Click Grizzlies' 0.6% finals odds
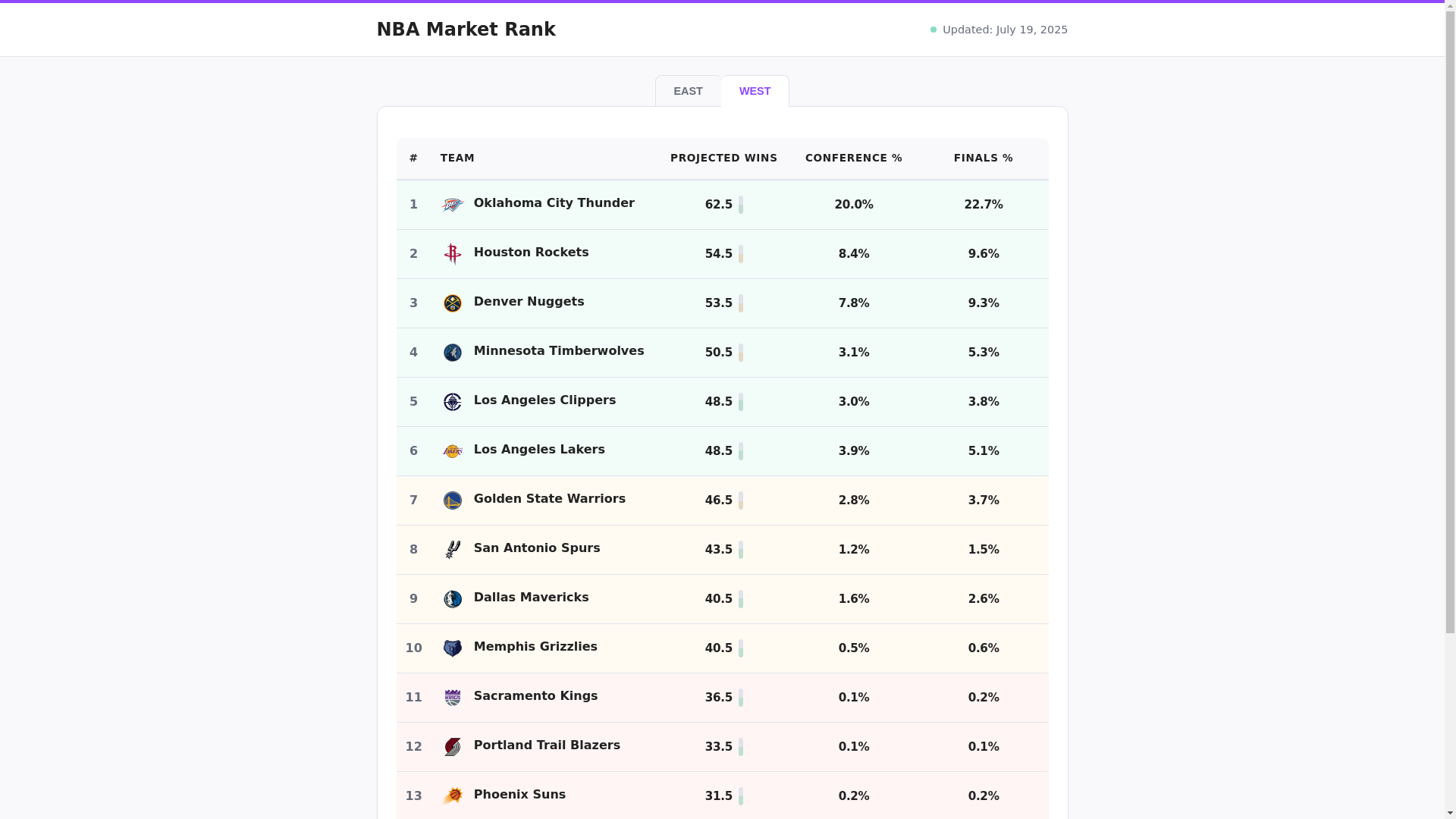 (984, 648)
